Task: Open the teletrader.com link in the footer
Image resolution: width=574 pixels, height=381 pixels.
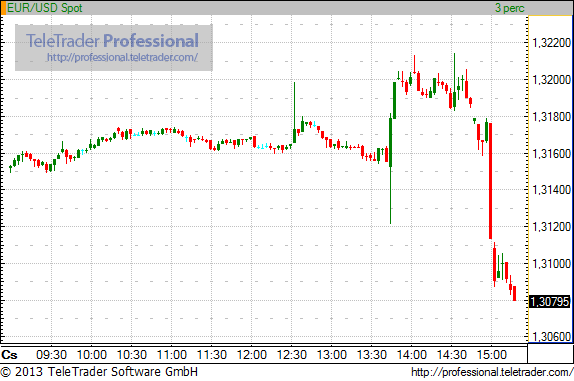Action: point(492,372)
